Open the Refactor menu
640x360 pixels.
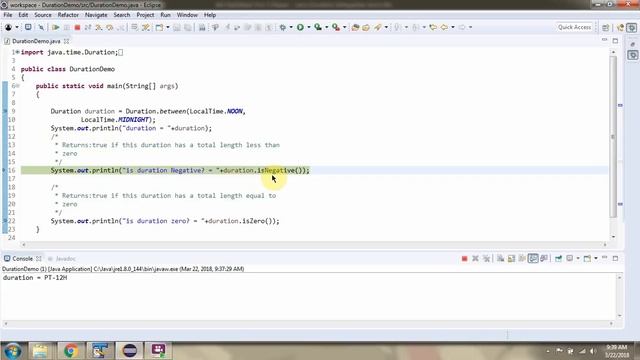[x=68, y=15]
